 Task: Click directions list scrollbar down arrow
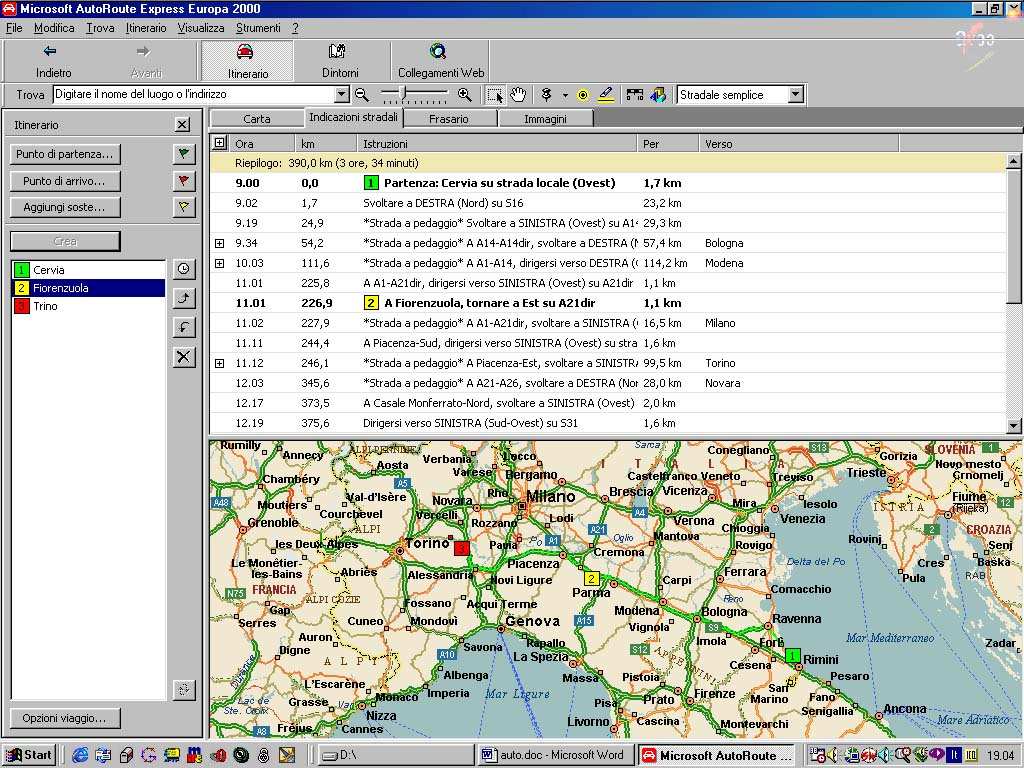[1014, 426]
